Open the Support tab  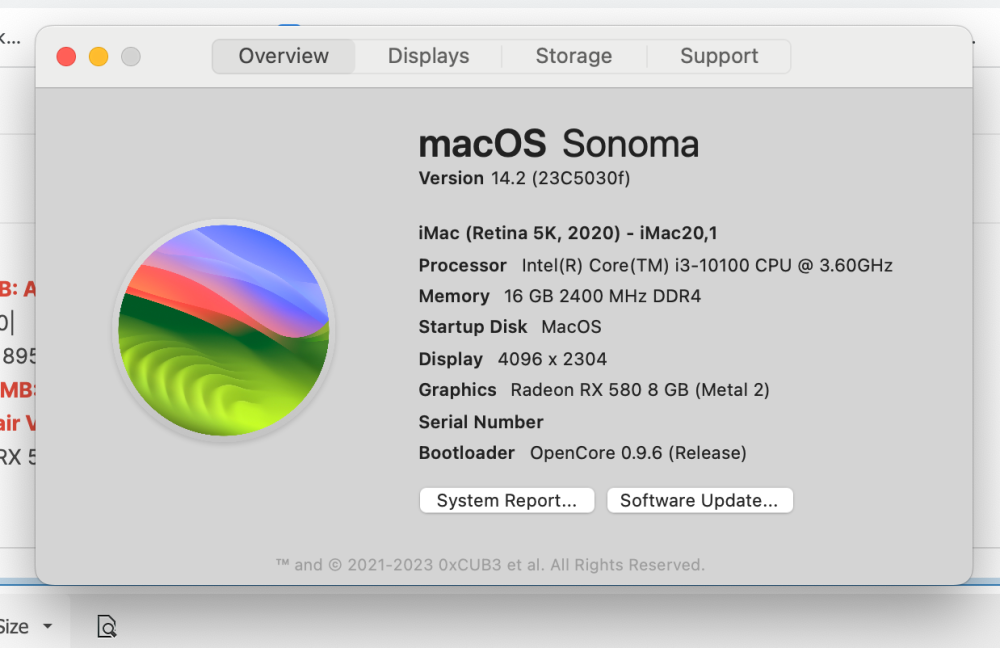(719, 56)
